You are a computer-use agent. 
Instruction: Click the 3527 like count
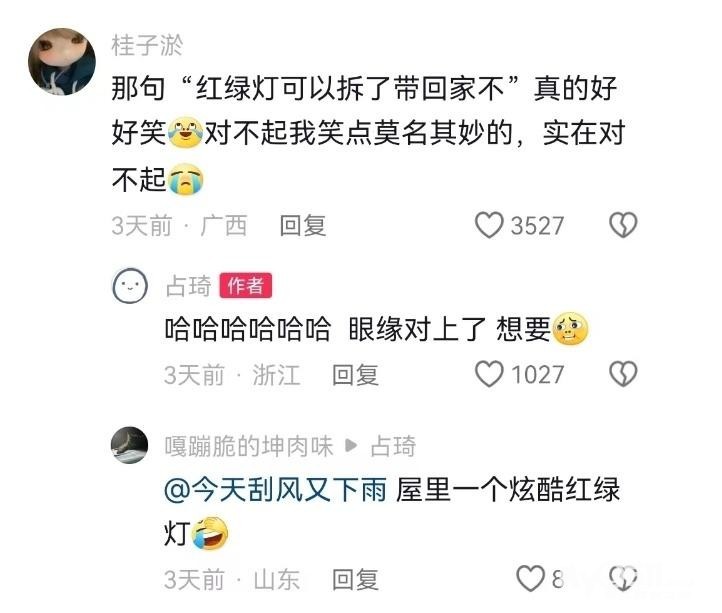537,226
